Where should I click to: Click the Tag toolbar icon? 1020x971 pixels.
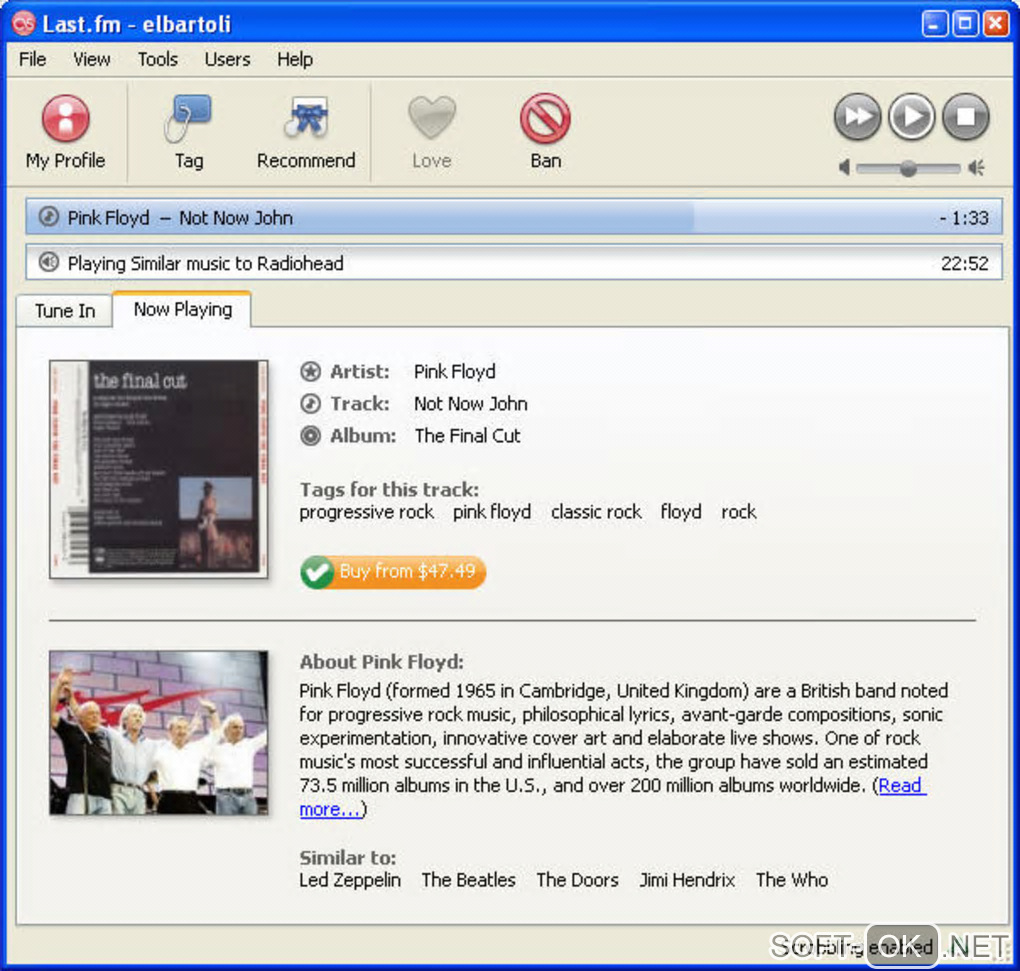pos(189,119)
